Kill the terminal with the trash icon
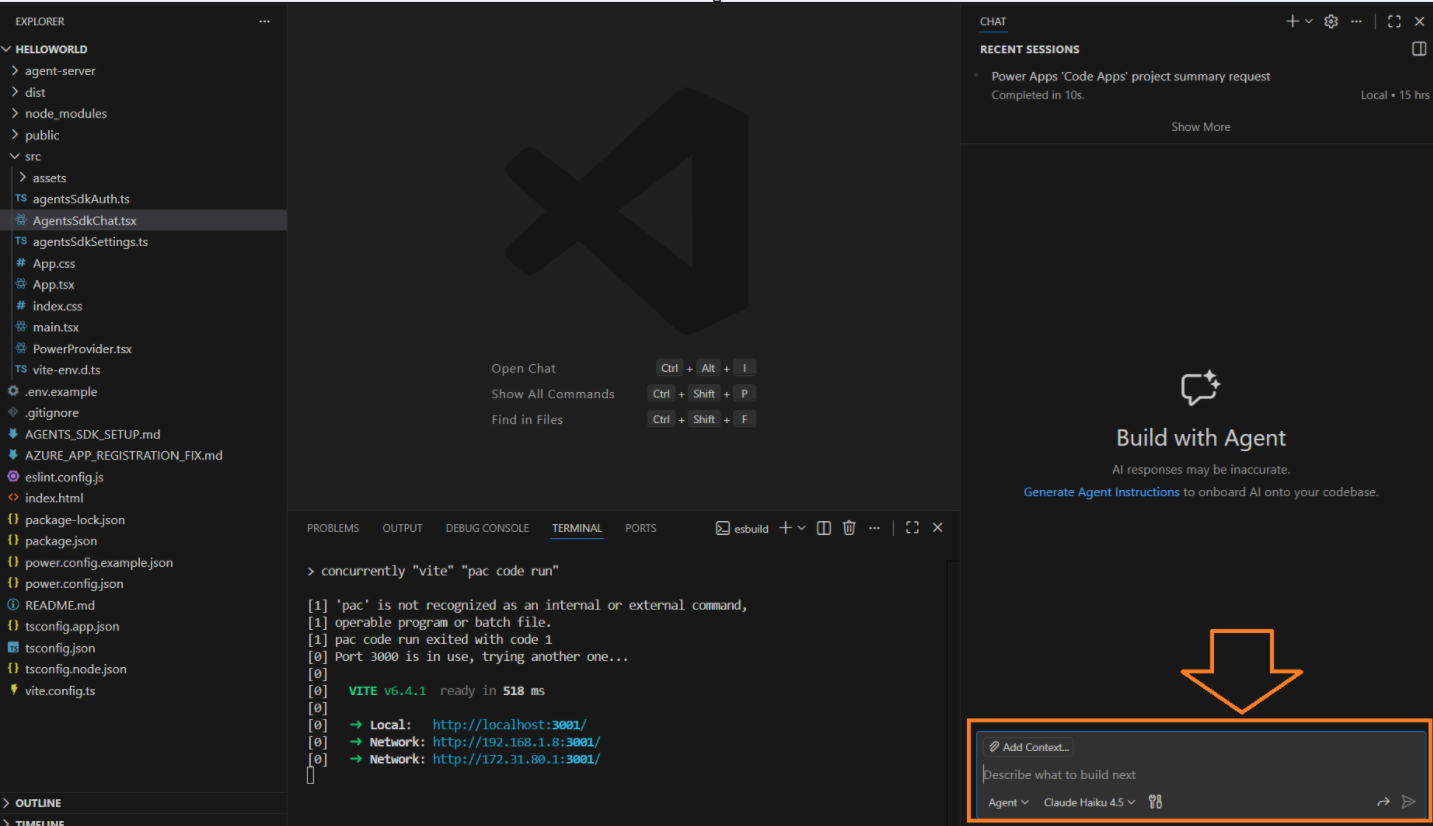The width and height of the screenshot is (1433, 826). (x=848, y=527)
